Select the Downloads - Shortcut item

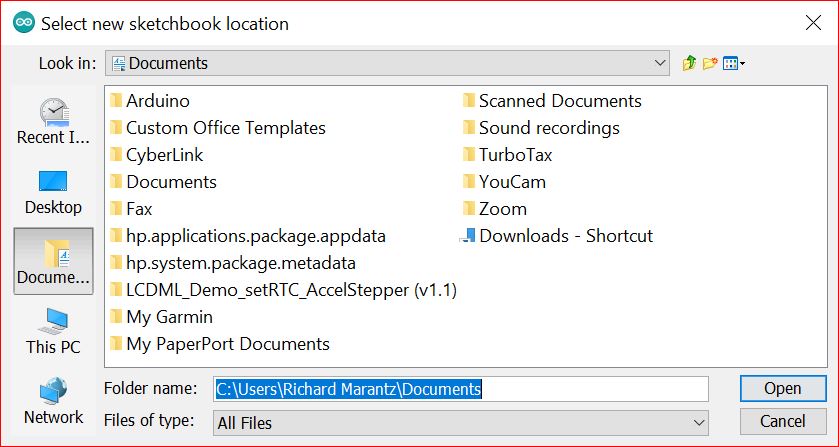(x=557, y=236)
